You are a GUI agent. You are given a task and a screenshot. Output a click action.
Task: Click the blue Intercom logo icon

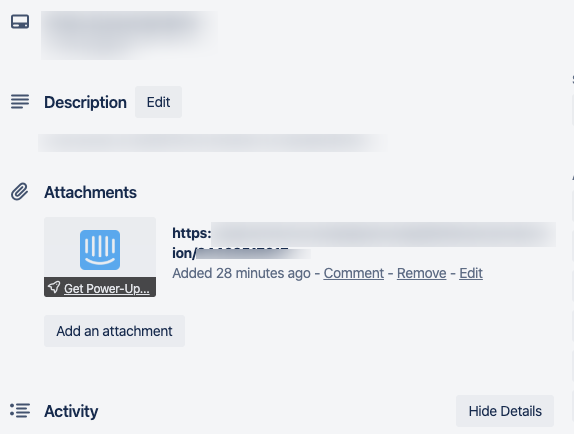(100, 250)
